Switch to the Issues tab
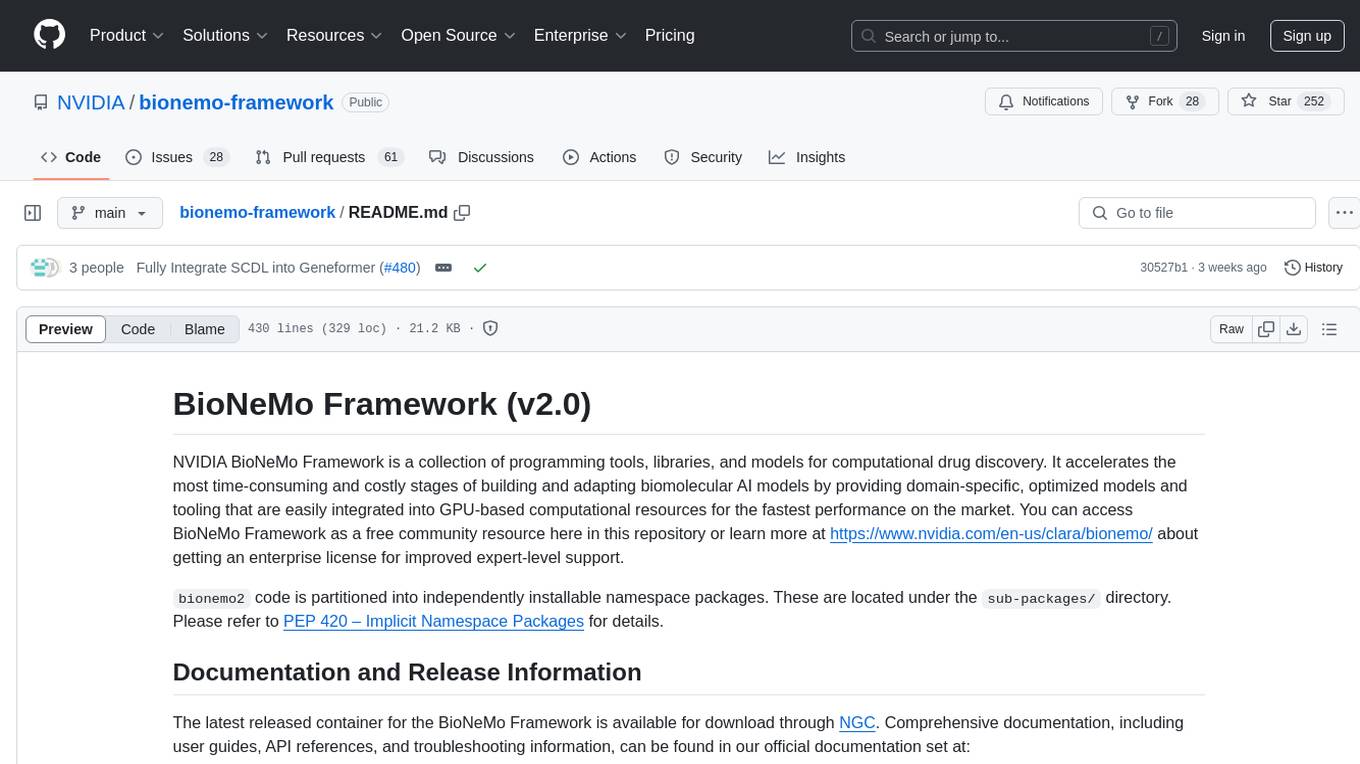 pos(177,157)
